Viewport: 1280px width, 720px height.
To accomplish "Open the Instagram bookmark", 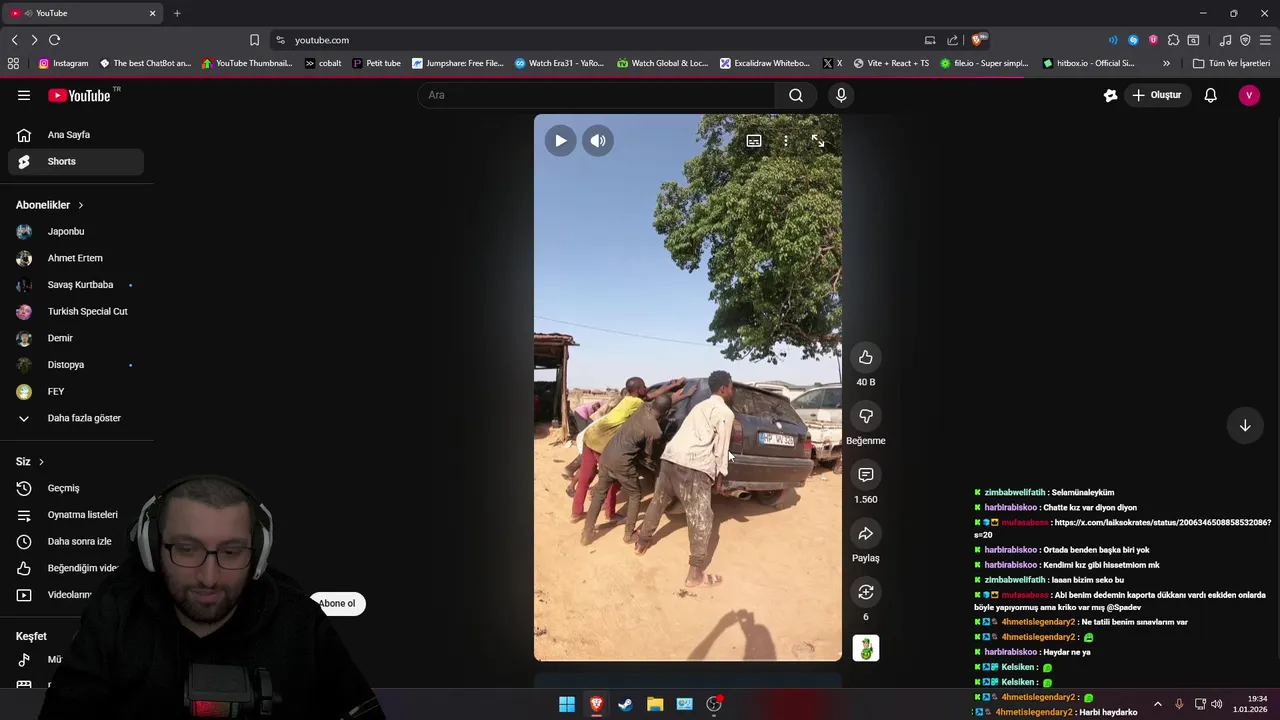I will point(63,63).
